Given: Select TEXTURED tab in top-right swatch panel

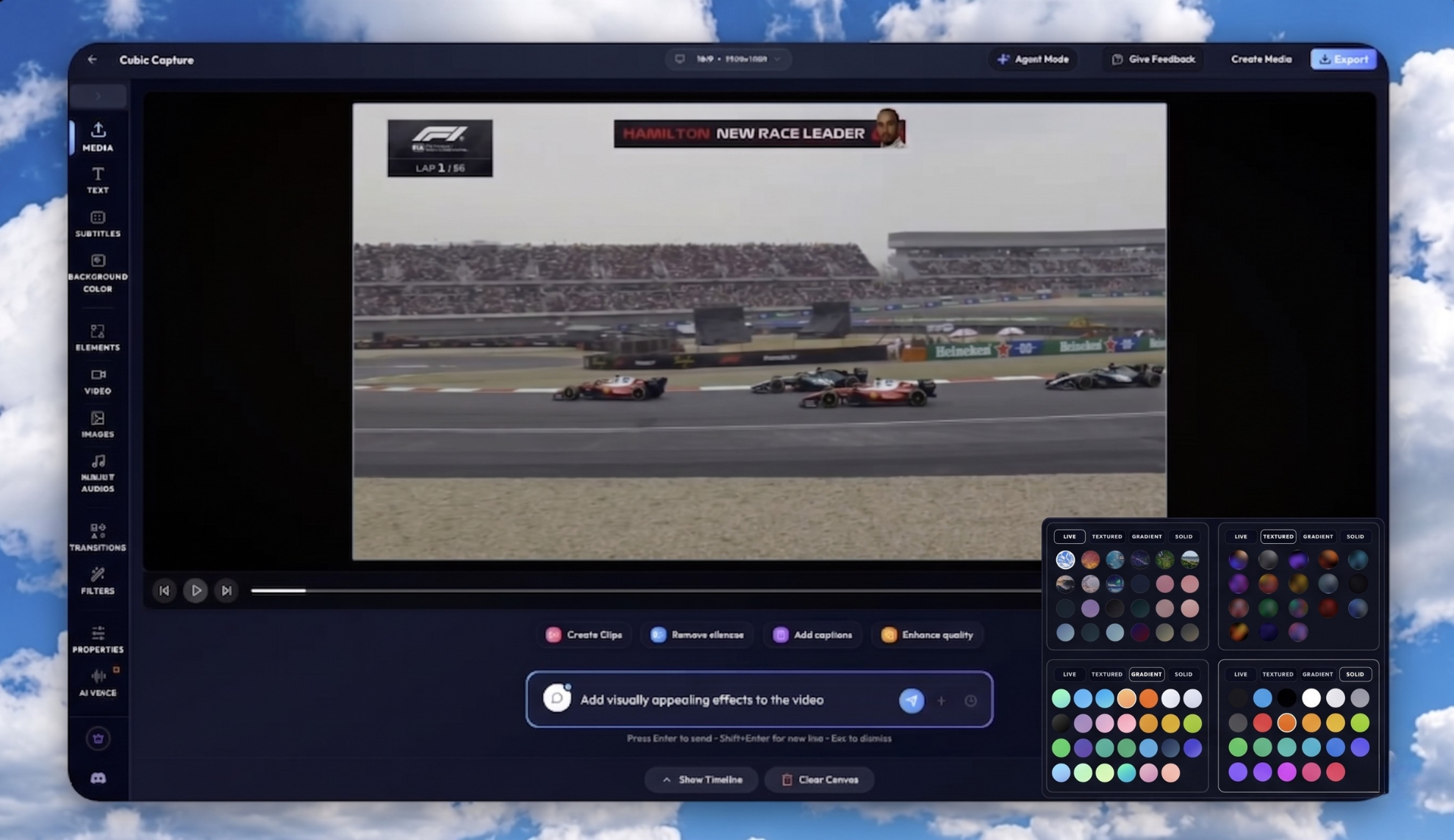Looking at the screenshot, I should coord(1278,536).
